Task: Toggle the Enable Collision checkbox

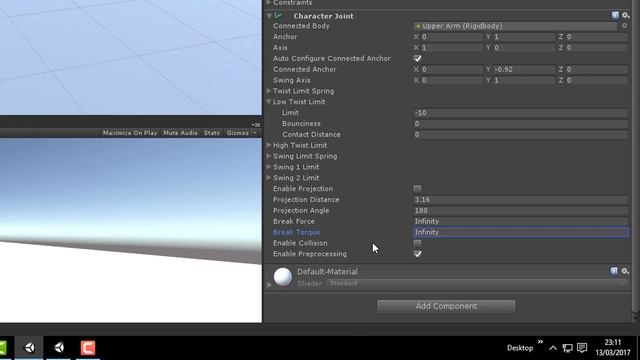Action: [x=417, y=243]
